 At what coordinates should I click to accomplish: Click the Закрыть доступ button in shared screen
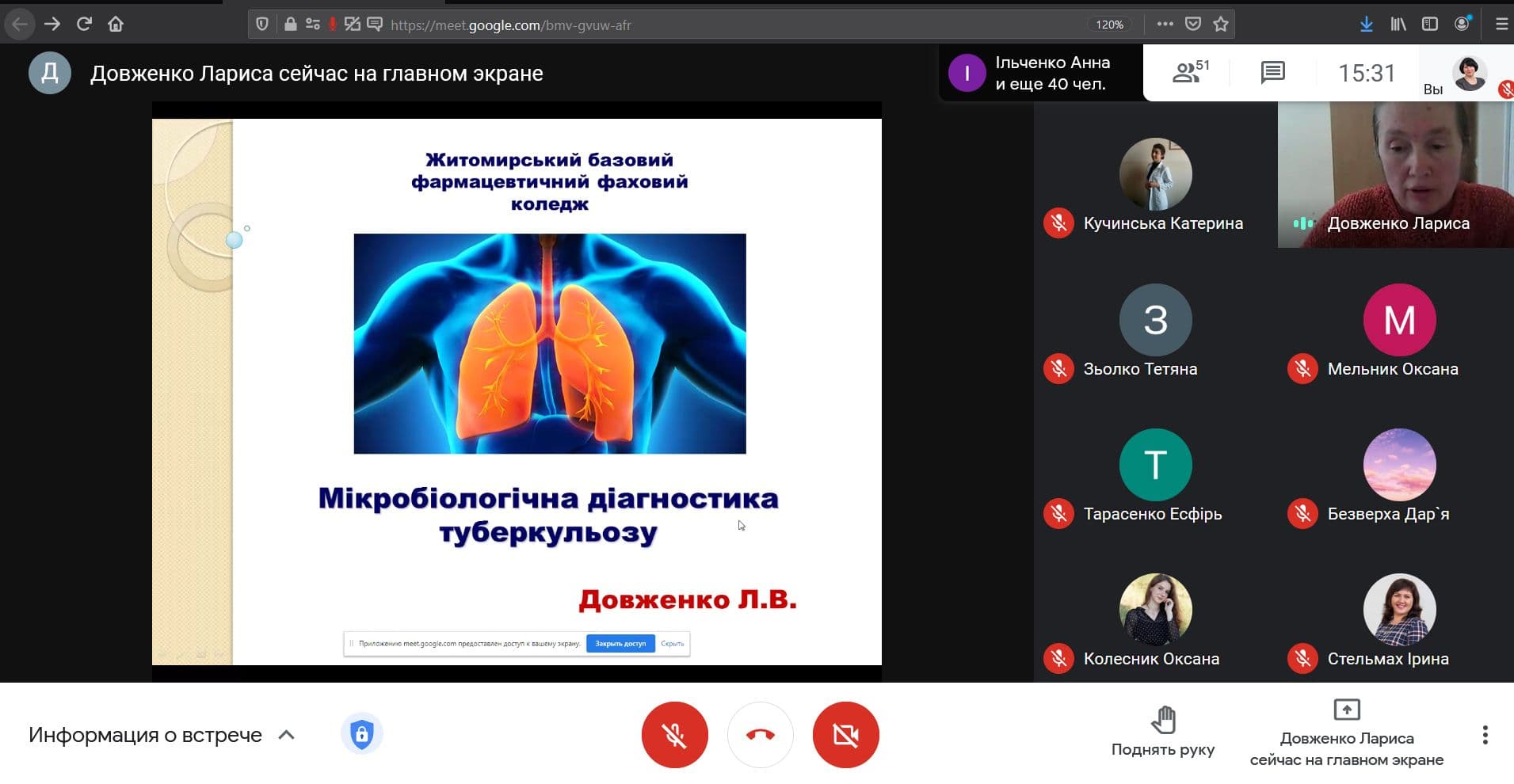pyautogui.click(x=620, y=644)
